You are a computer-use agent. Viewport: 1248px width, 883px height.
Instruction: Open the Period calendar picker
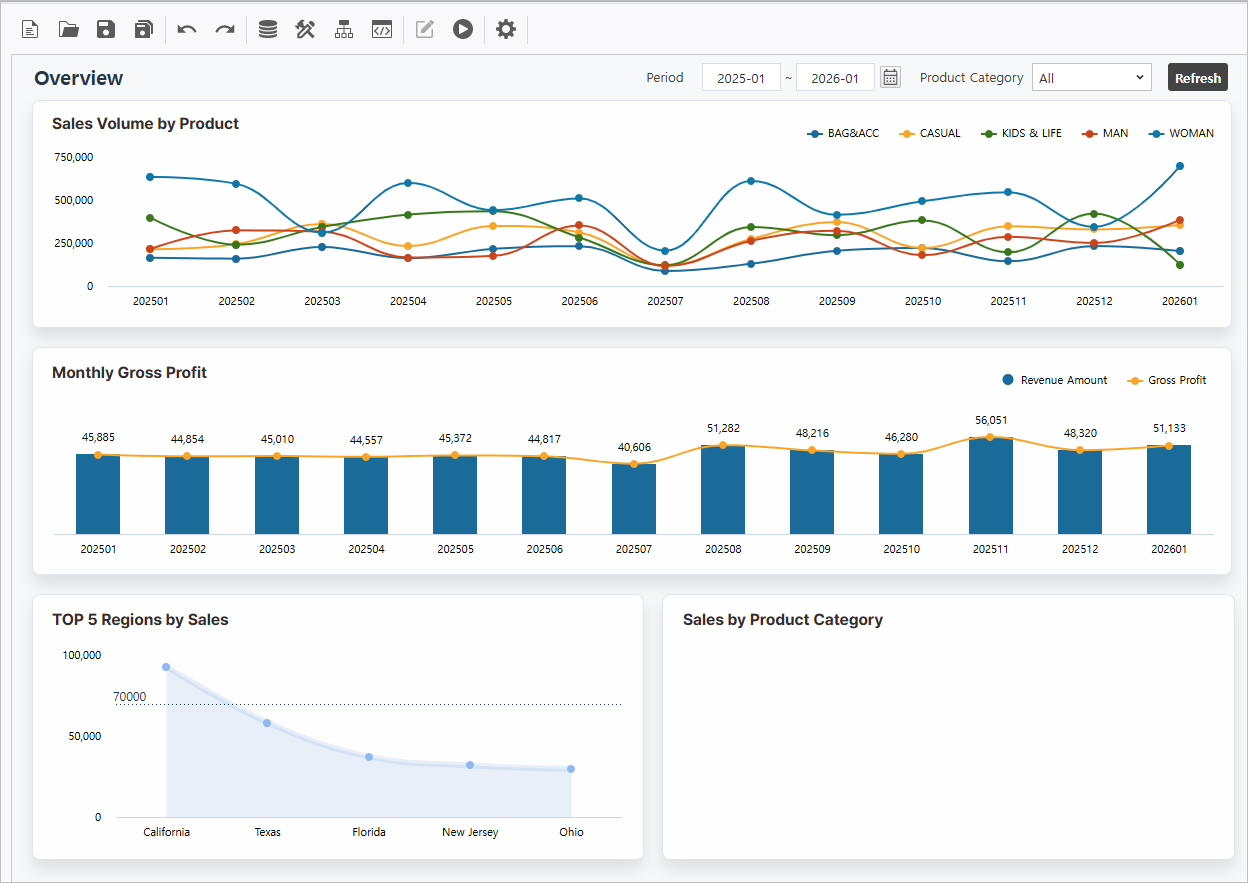tap(890, 77)
